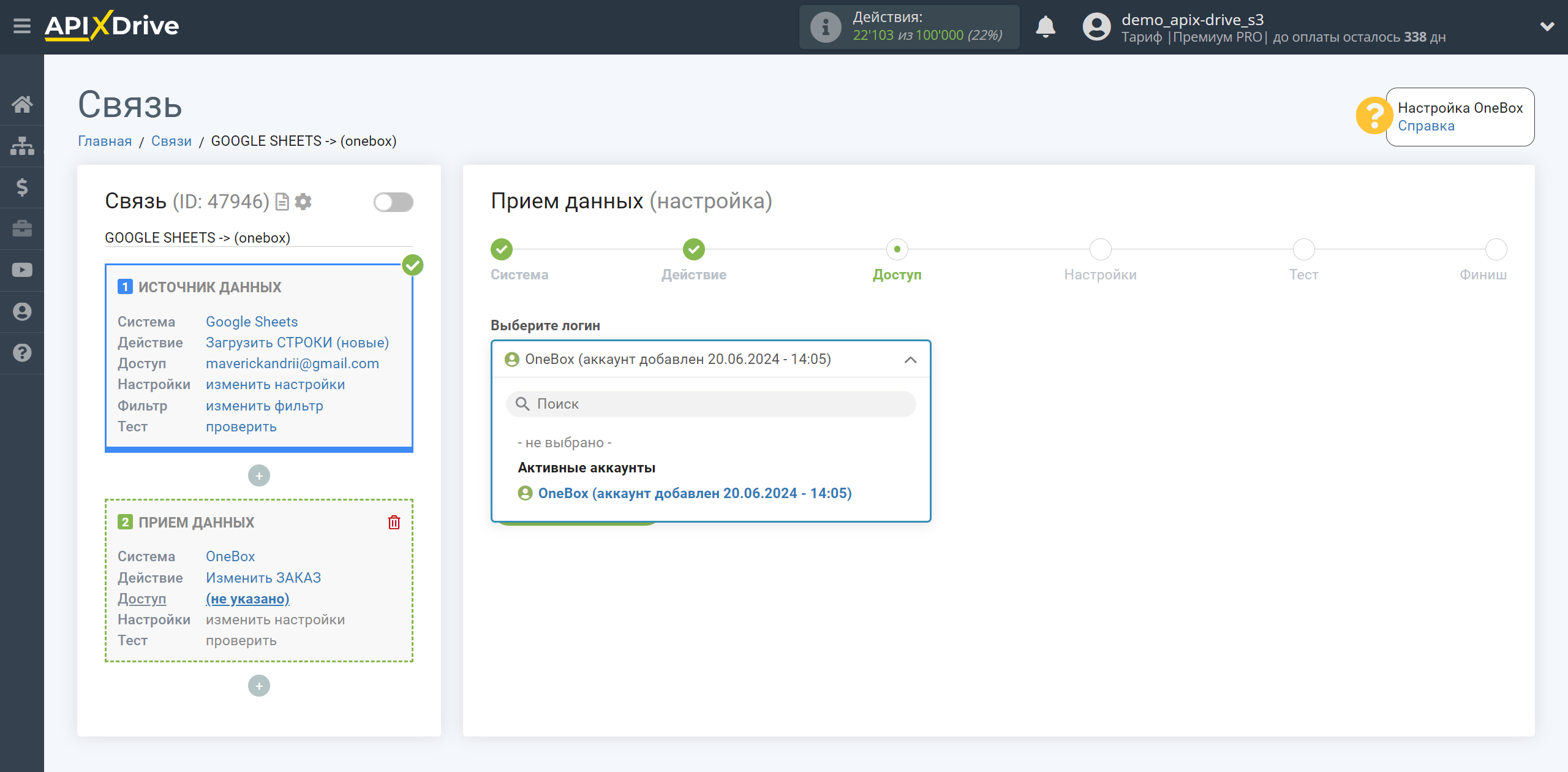1568x772 pixels.
Task: Click (не указано) access link
Action: [247, 599]
